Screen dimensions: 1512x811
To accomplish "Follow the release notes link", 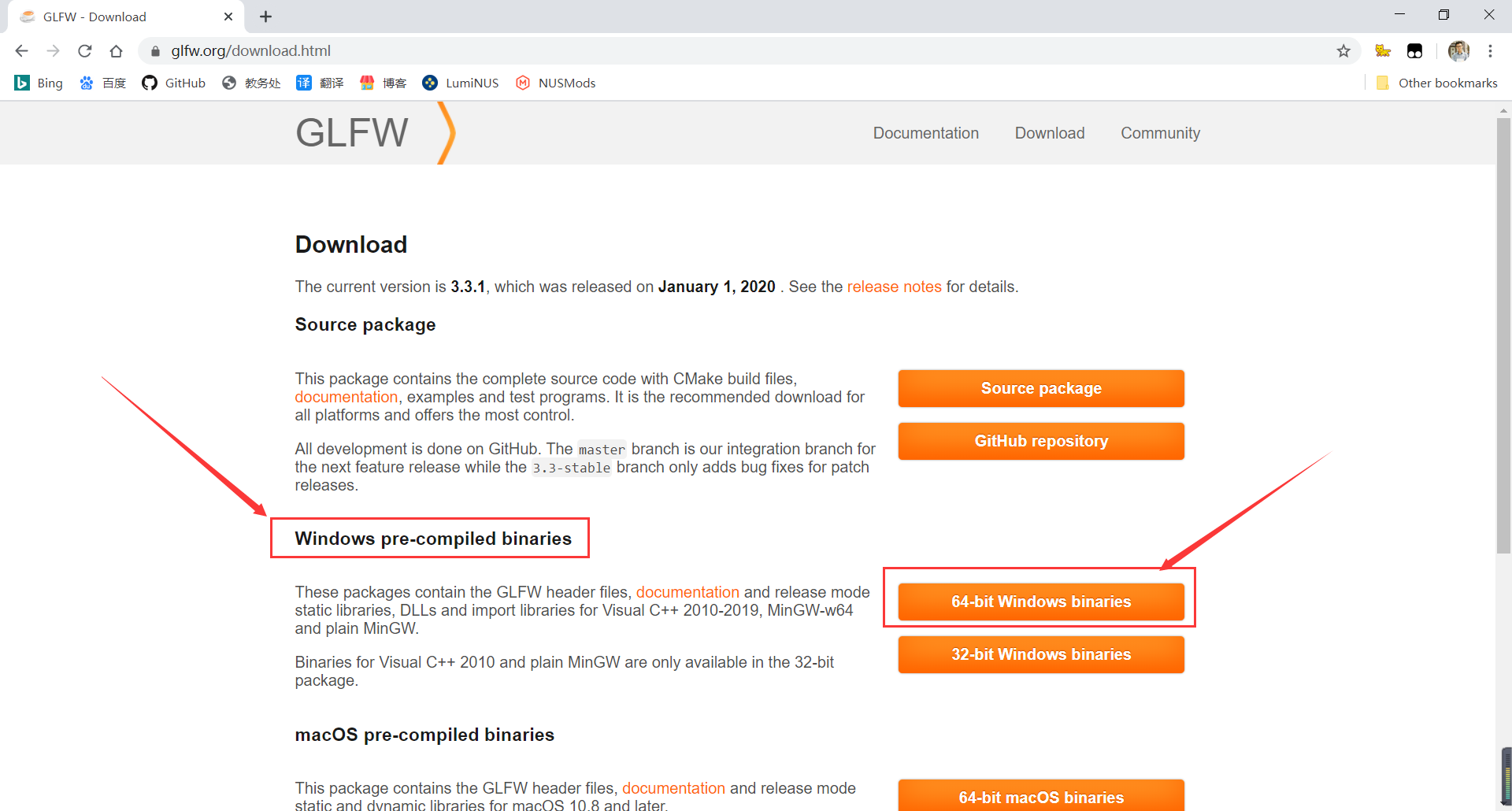I will coord(894,287).
